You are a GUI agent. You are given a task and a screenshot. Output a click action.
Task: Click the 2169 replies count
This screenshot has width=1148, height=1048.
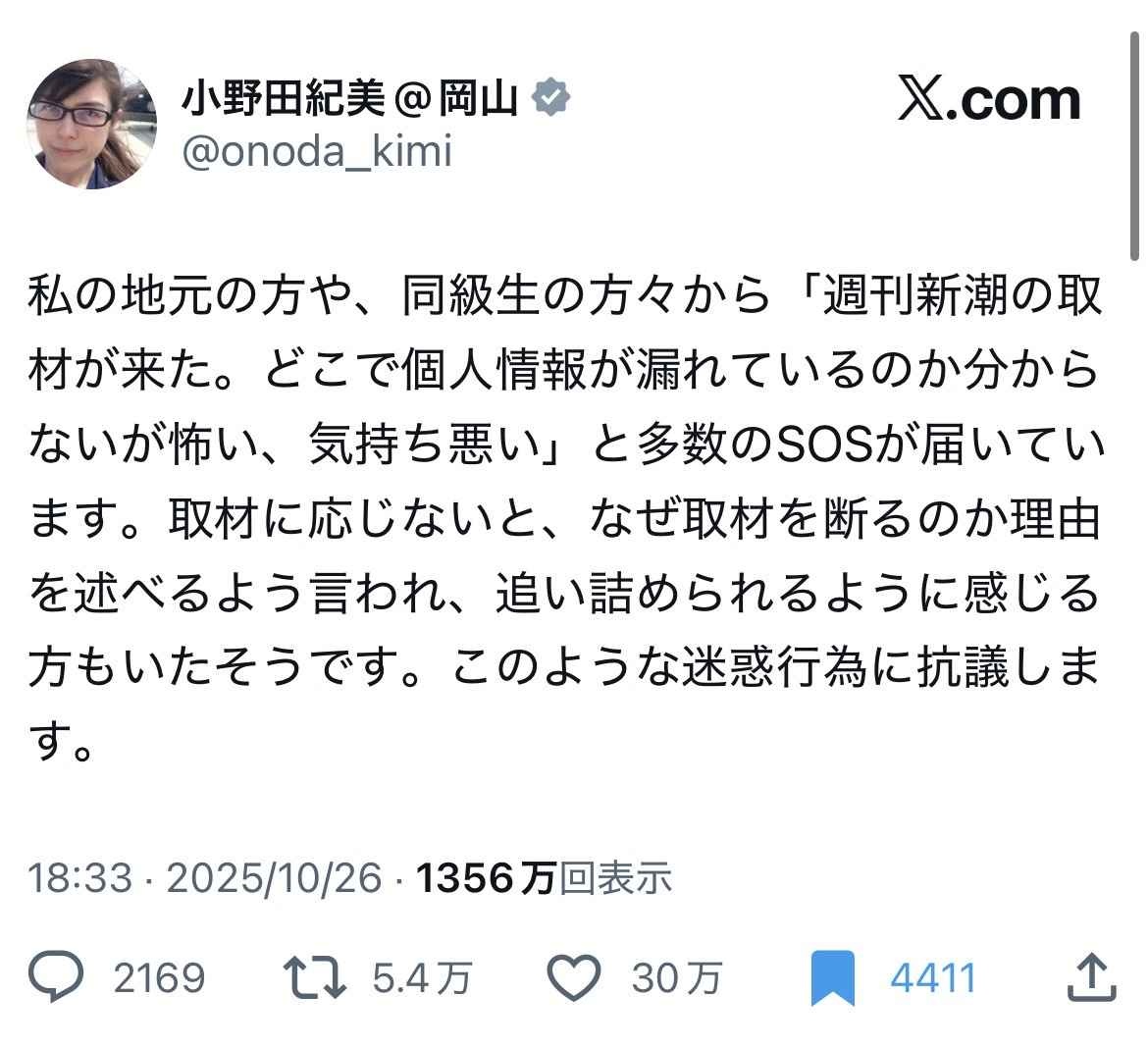click(x=159, y=978)
